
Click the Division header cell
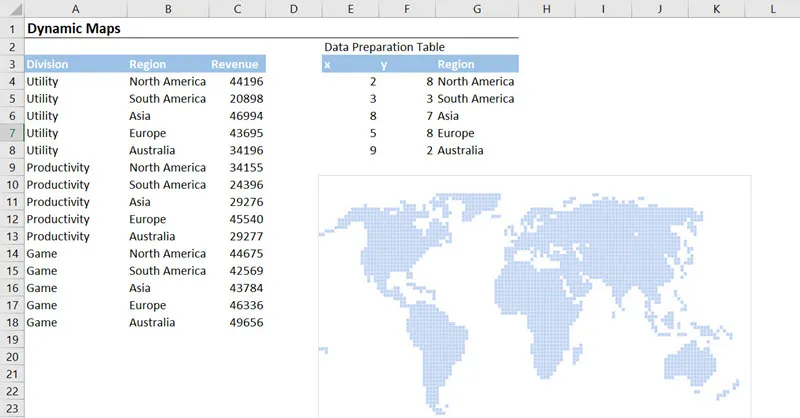coord(48,64)
